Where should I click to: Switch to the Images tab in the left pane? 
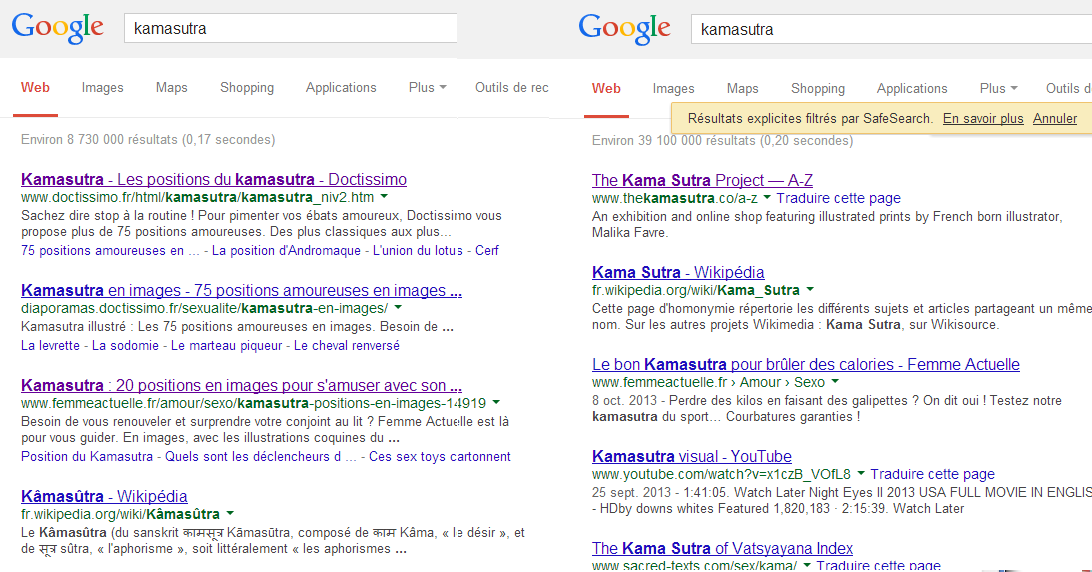click(x=102, y=88)
